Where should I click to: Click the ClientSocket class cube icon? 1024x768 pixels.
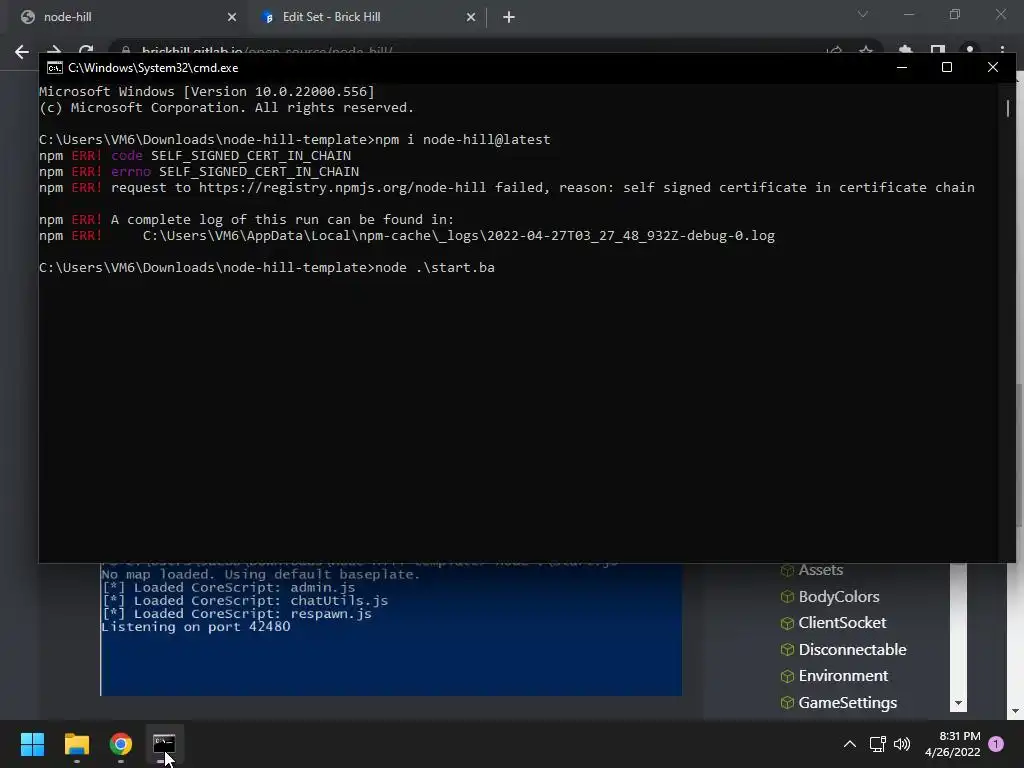point(787,624)
